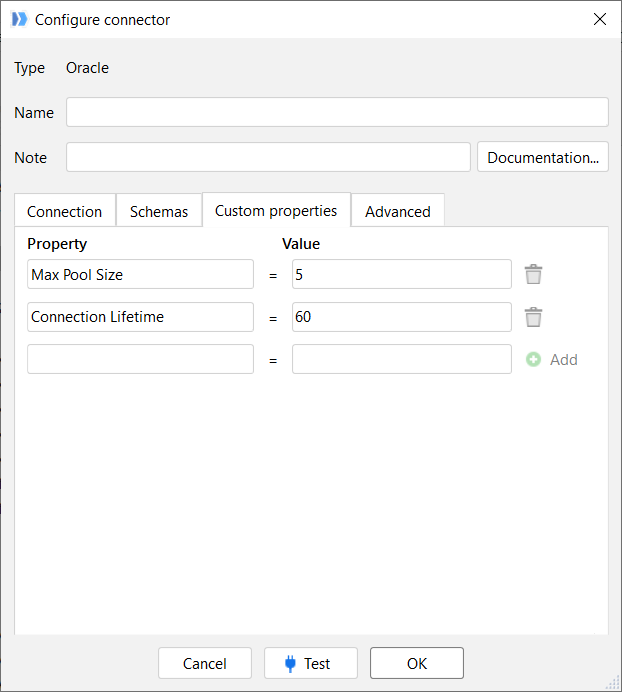Viewport: 622px width, 692px height.
Task: Confirm with the OK button
Action: click(416, 663)
